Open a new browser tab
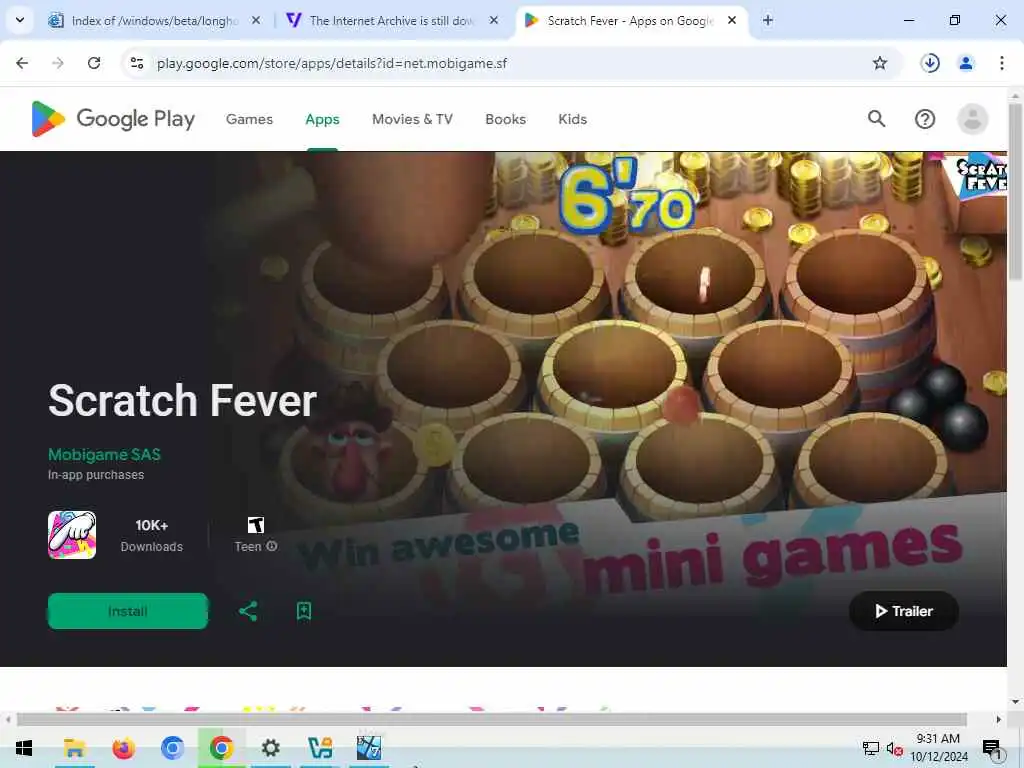The height and width of the screenshot is (768, 1024). pos(768,20)
